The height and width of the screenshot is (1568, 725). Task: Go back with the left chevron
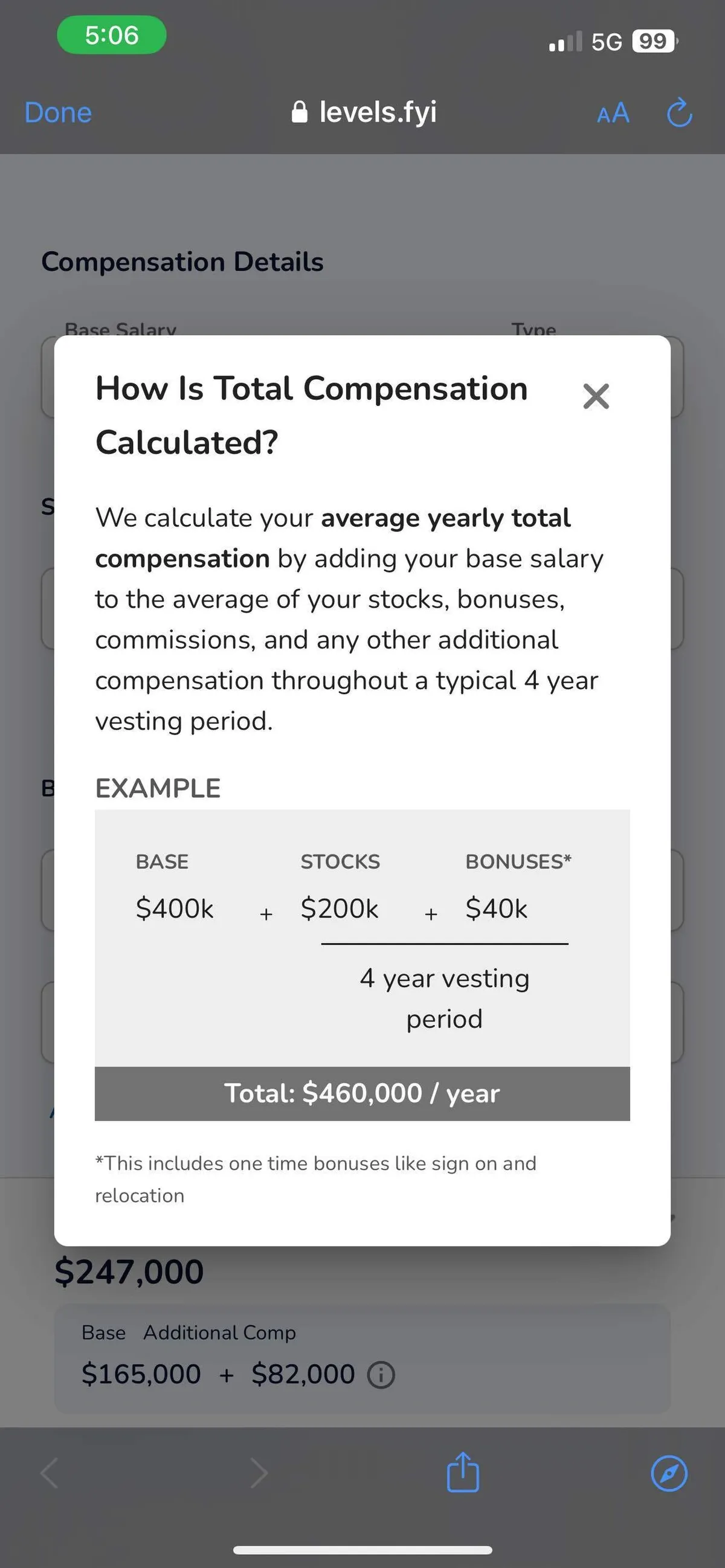pyautogui.click(x=50, y=1474)
